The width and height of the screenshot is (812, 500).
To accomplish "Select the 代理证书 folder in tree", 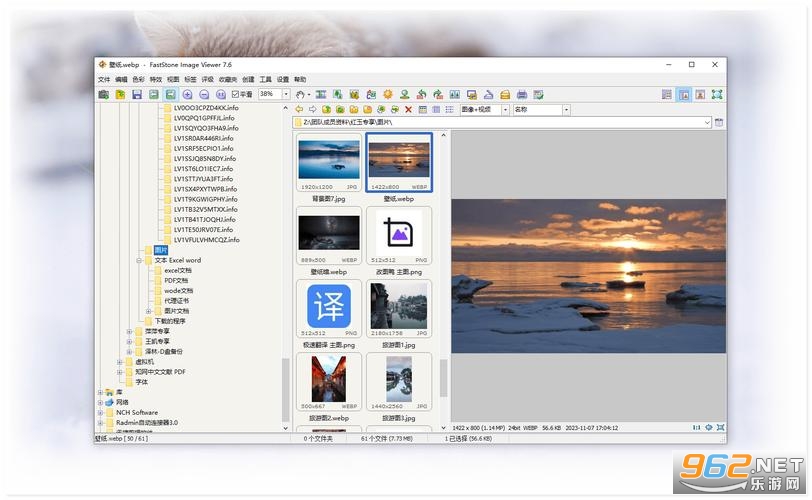I will click(177, 301).
